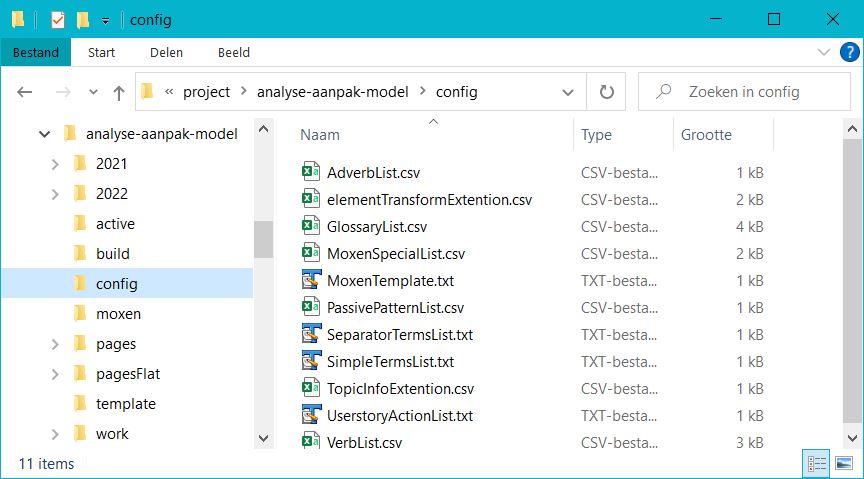This screenshot has height=479, width=864.
Task: Click the New folder icon in title bar
Action: click(83, 19)
